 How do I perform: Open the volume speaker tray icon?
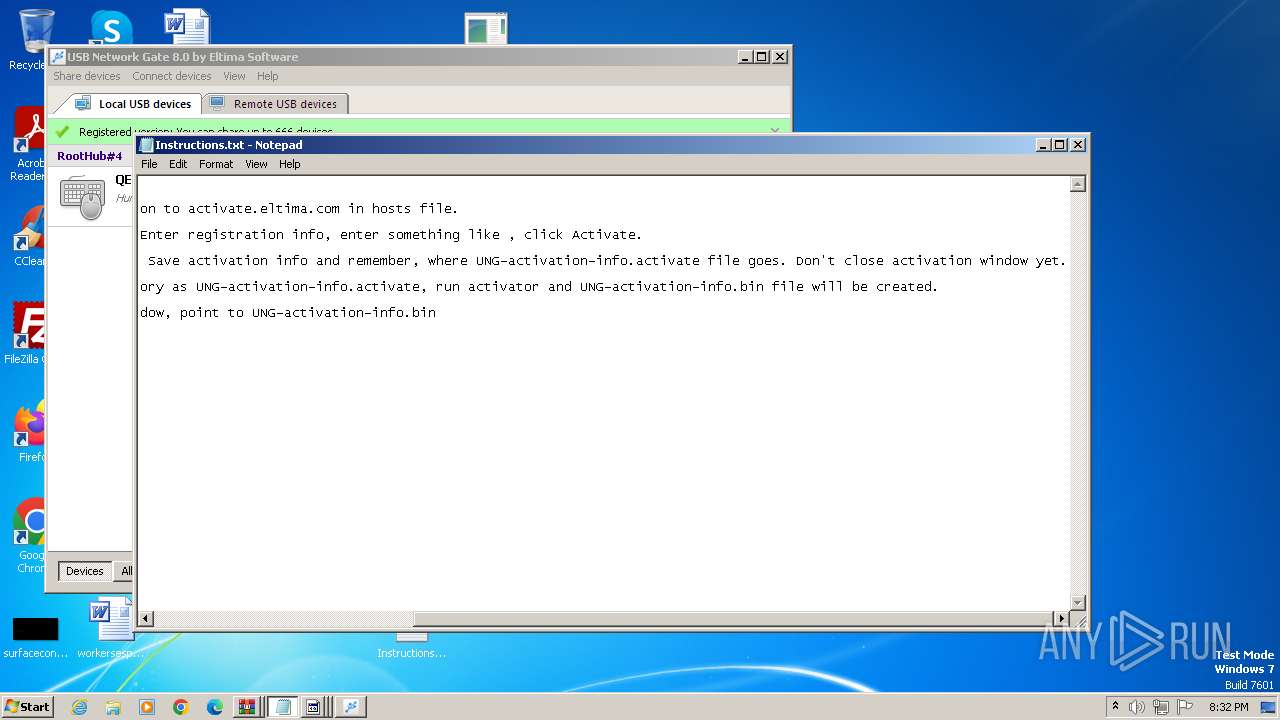(1137, 707)
